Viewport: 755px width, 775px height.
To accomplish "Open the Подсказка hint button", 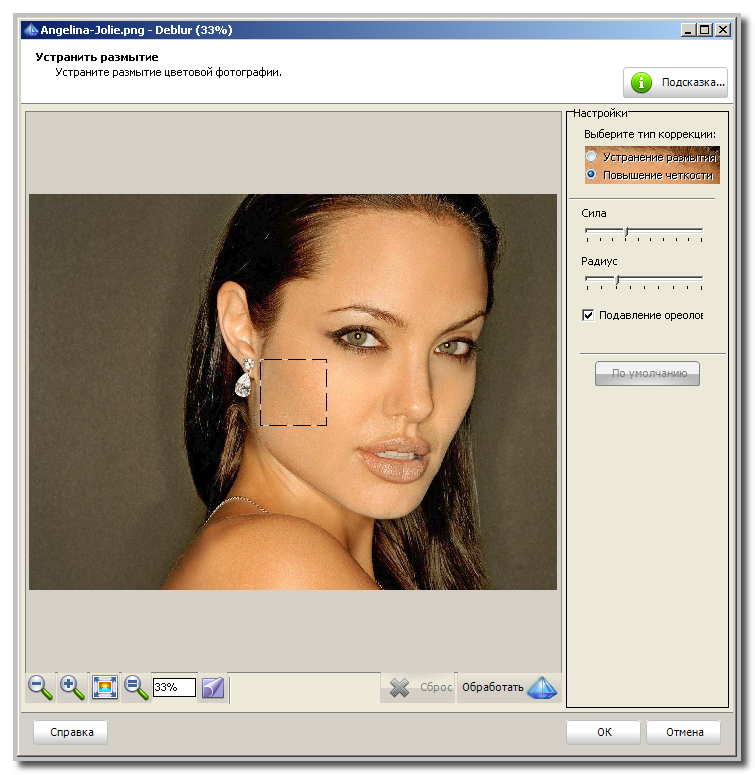I will click(675, 83).
